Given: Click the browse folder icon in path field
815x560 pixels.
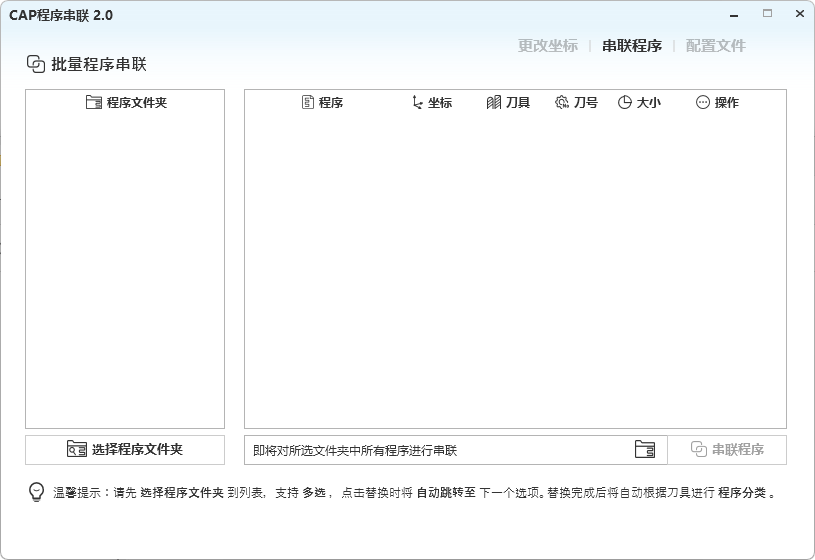Looking at the screenshot, I should pyautogui.click(x=644, y=450).
